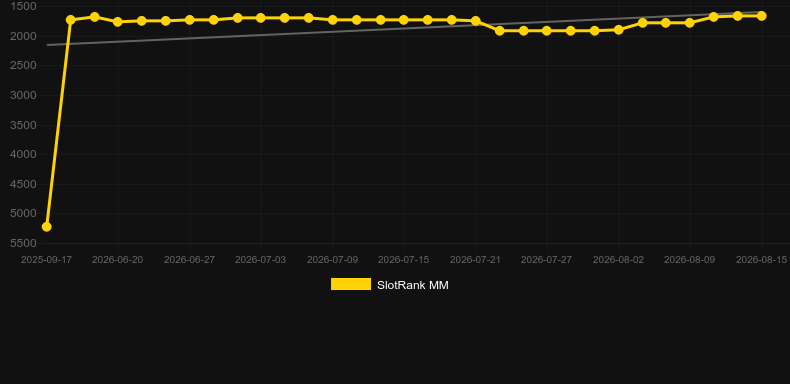Image resolution: width=790 pixels, height=384 pixels.
Task: Select the data point above 2026-07-03
Action: 261,18
